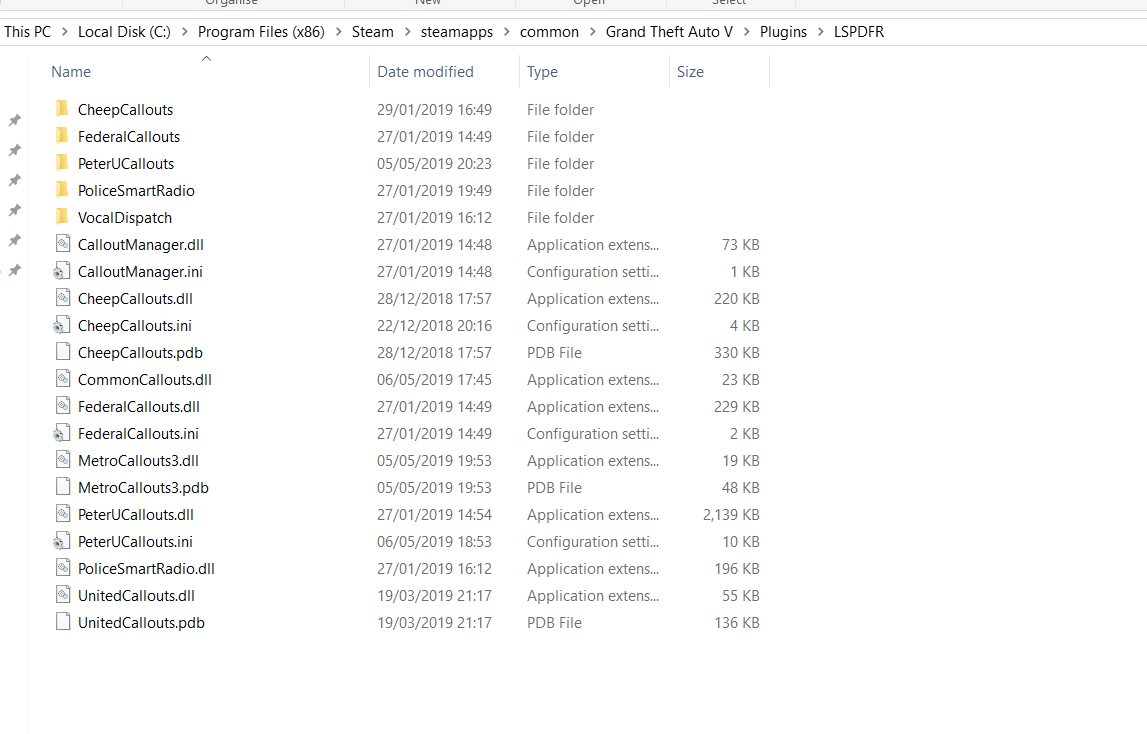Screen dimensions: 1147x734
Task: Navigate to common breadcrumb
Action: [x=549, y=31]
